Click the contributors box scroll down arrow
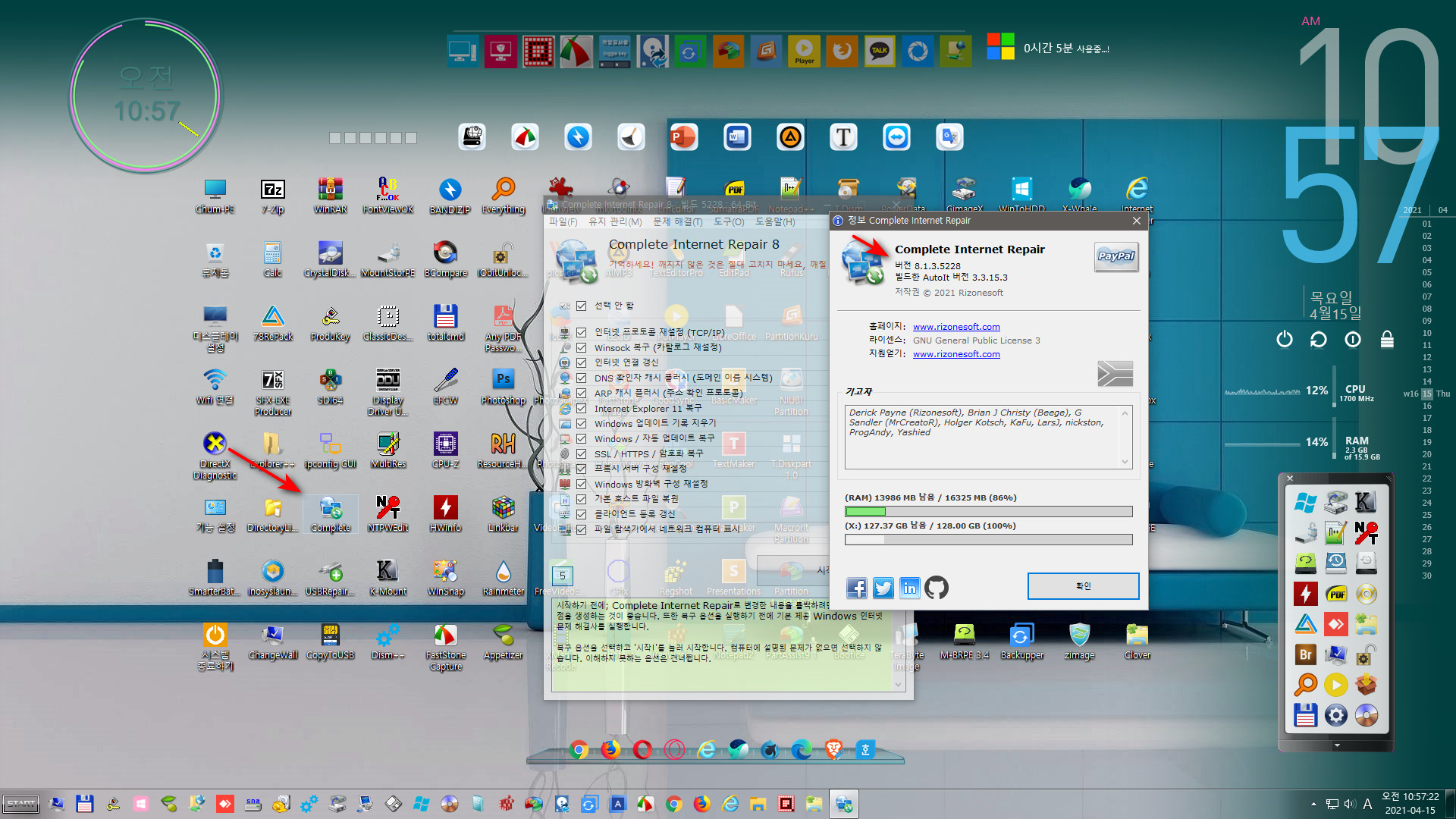 1125,461
